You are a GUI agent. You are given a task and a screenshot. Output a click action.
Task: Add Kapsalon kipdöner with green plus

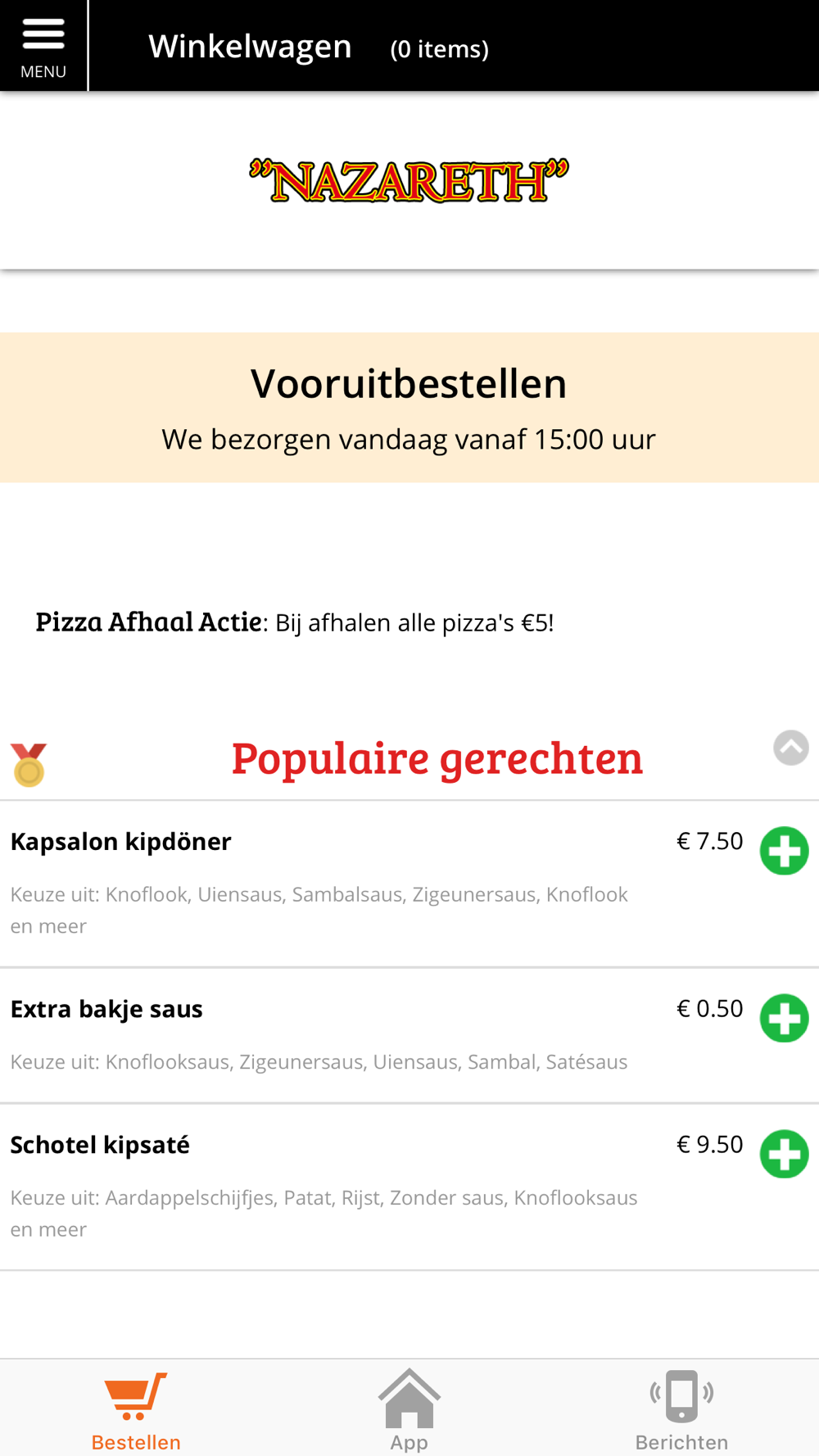784,851
